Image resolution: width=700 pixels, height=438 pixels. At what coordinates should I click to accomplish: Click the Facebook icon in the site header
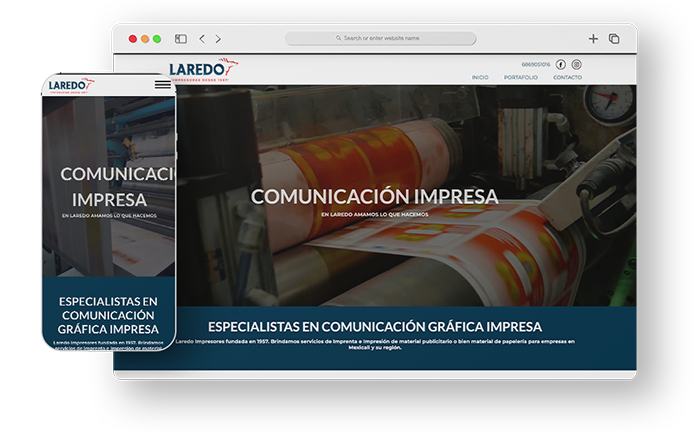[x=561, y=64]
